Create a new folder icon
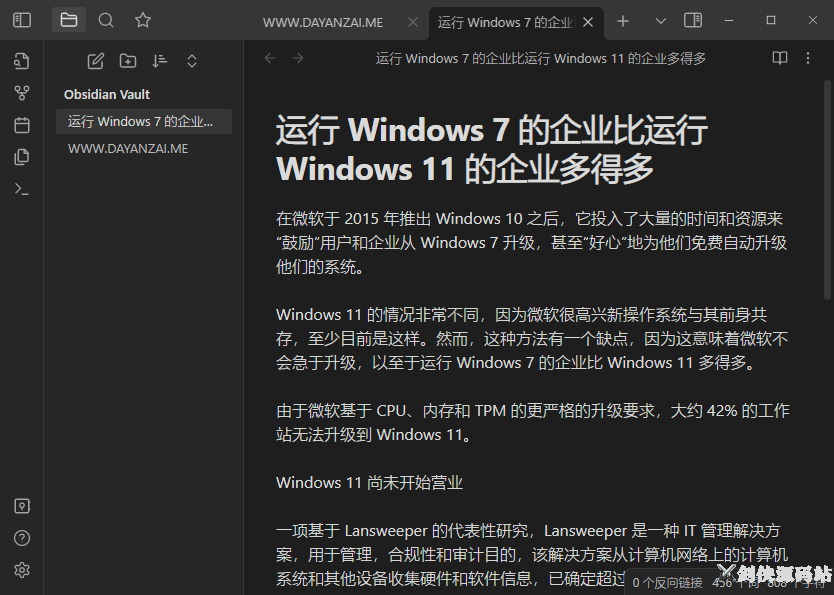 coord(128,61)
